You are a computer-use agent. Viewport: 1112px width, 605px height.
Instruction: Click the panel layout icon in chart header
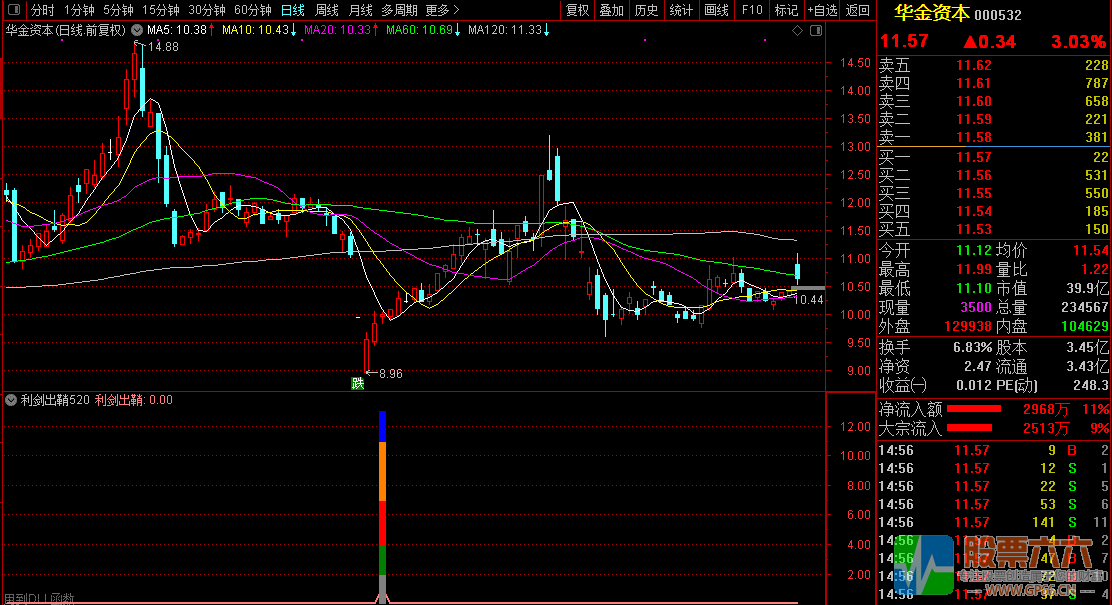pos(817,31)
